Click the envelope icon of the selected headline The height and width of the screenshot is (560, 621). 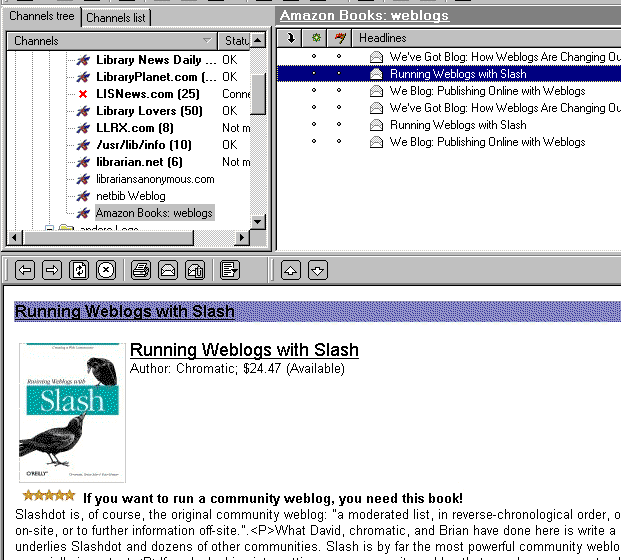point(376,74)
